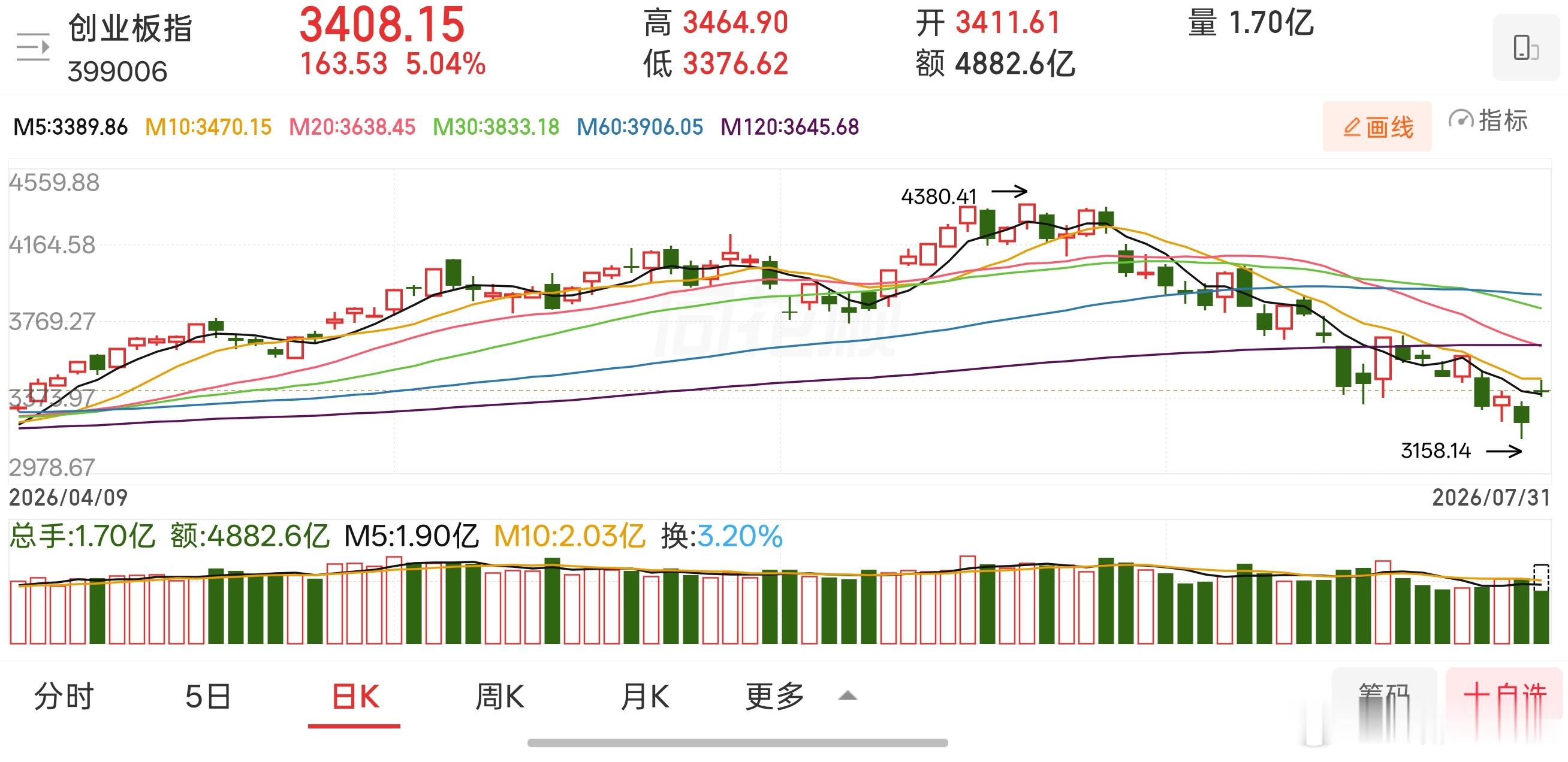Click the end date 2026/07/31

[x=1491, y=497]
